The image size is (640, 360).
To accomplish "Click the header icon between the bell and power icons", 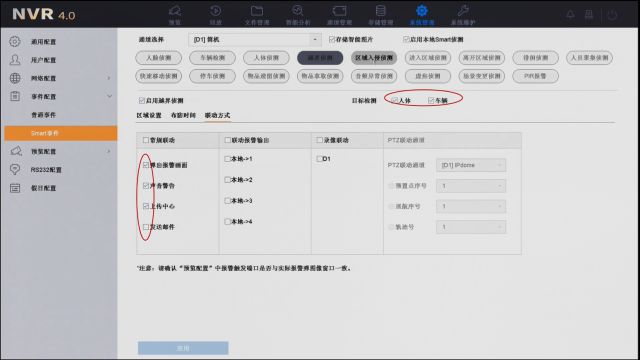I will point(589,15).
